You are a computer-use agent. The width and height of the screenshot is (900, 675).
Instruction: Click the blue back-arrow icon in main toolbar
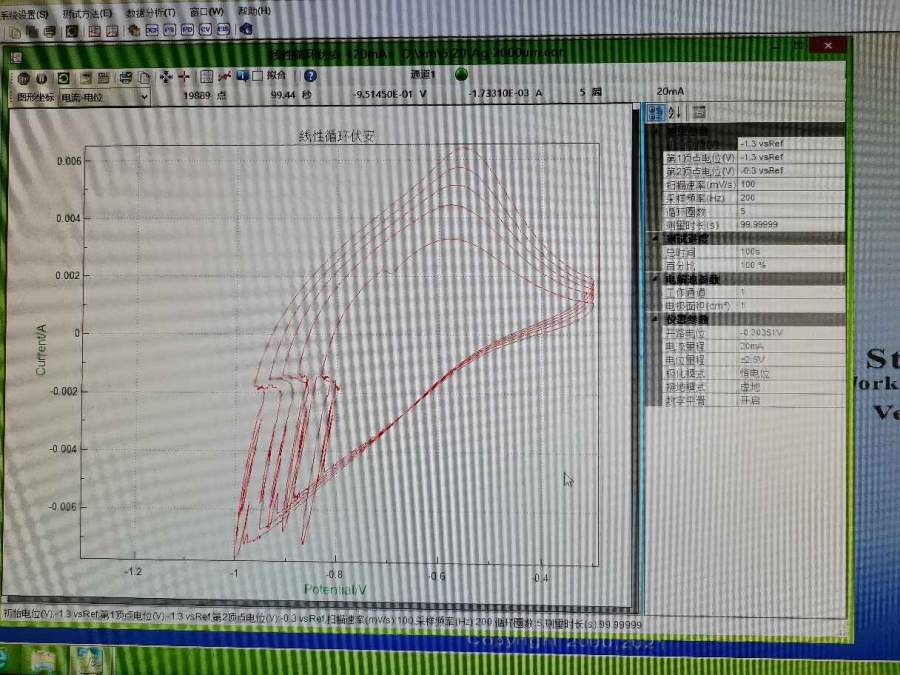point(247,28)
